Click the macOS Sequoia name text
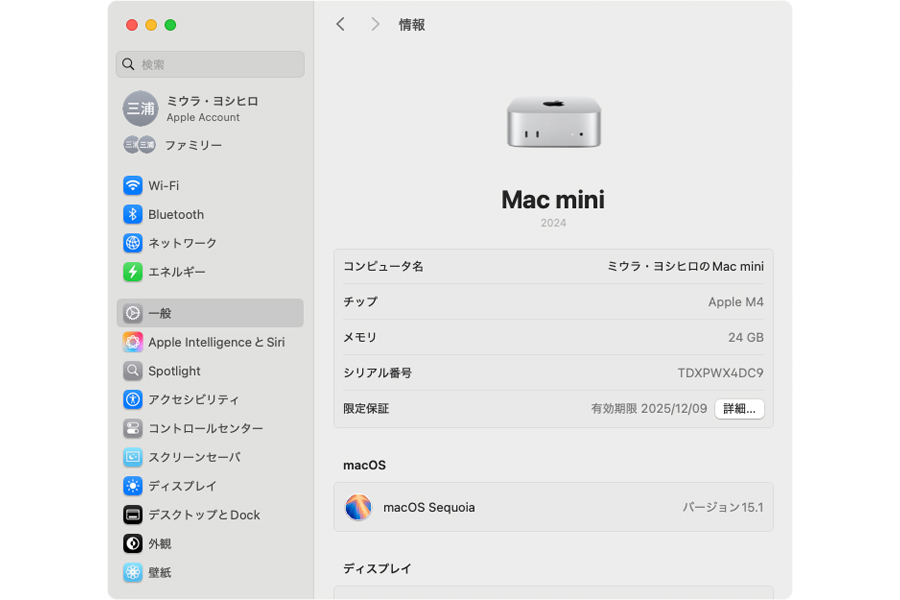 point(429,507)
